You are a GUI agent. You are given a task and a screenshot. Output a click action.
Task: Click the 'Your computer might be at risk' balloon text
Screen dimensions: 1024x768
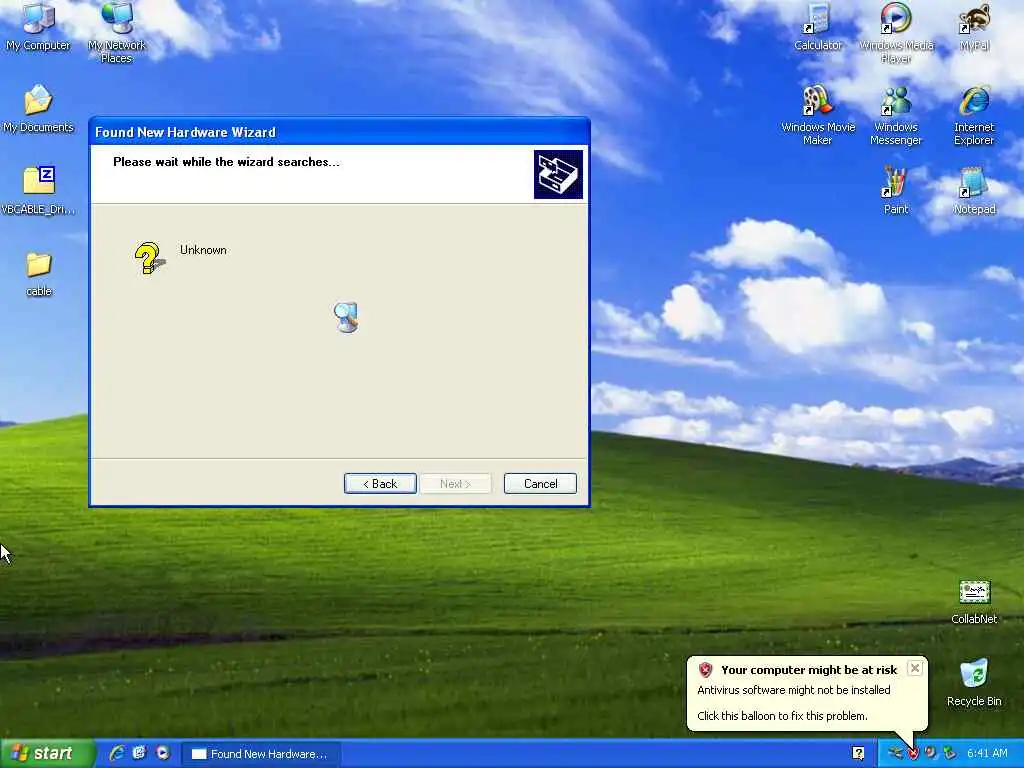pyautogui.click(x=809, y=670)
